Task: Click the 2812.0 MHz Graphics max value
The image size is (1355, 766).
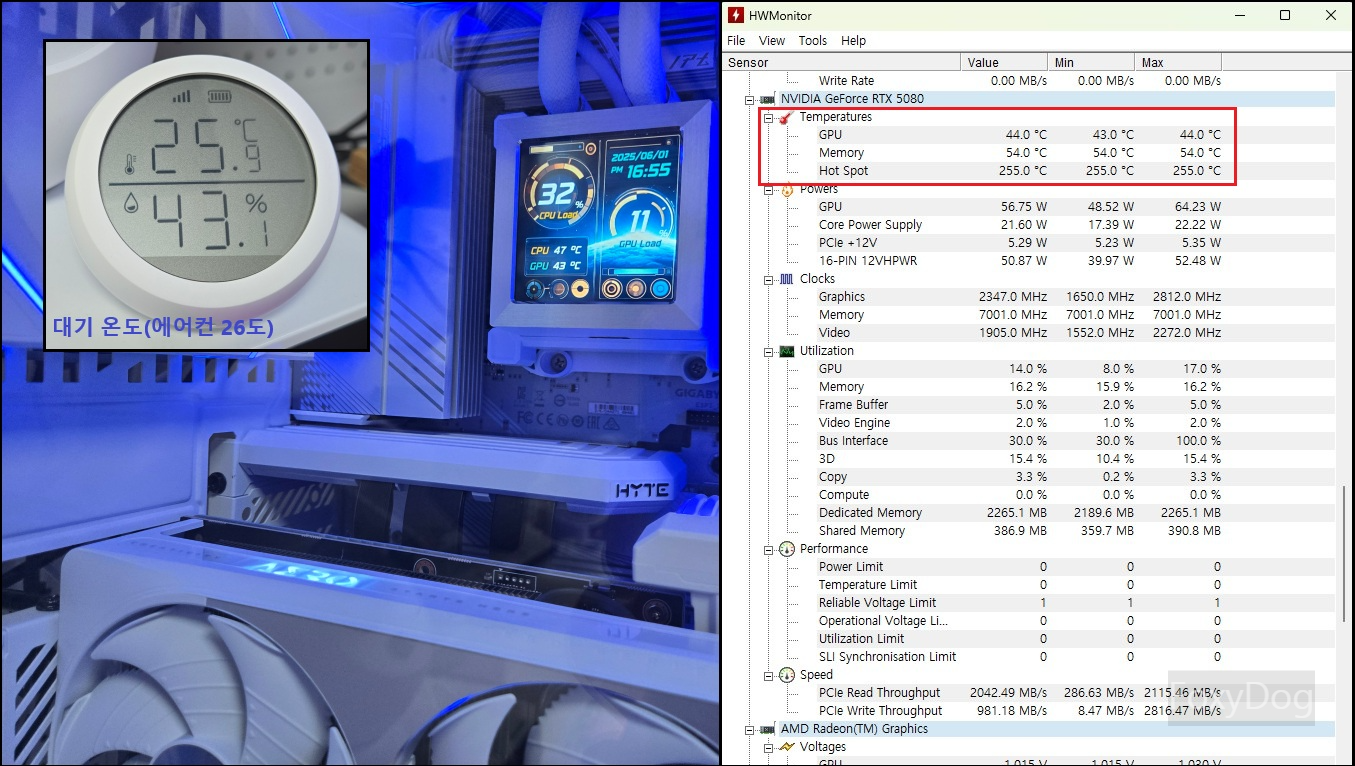Action: tap(1187, 297)
